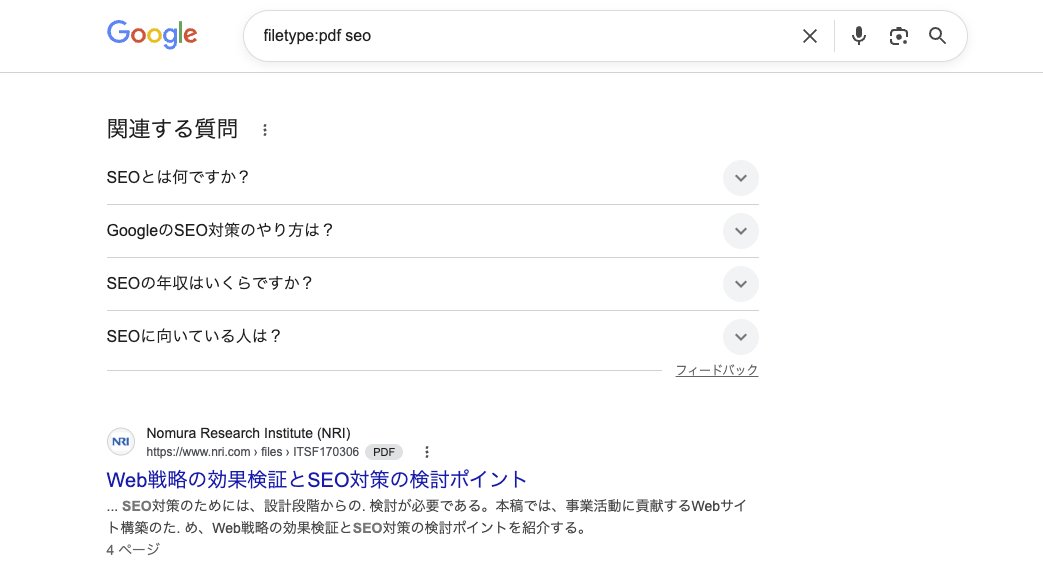Open the Web戦略の効果検証とSEO対策の検討ポイント result
Image resolution: width=1043 pixels, height=582 pixels.
(316, 479)
